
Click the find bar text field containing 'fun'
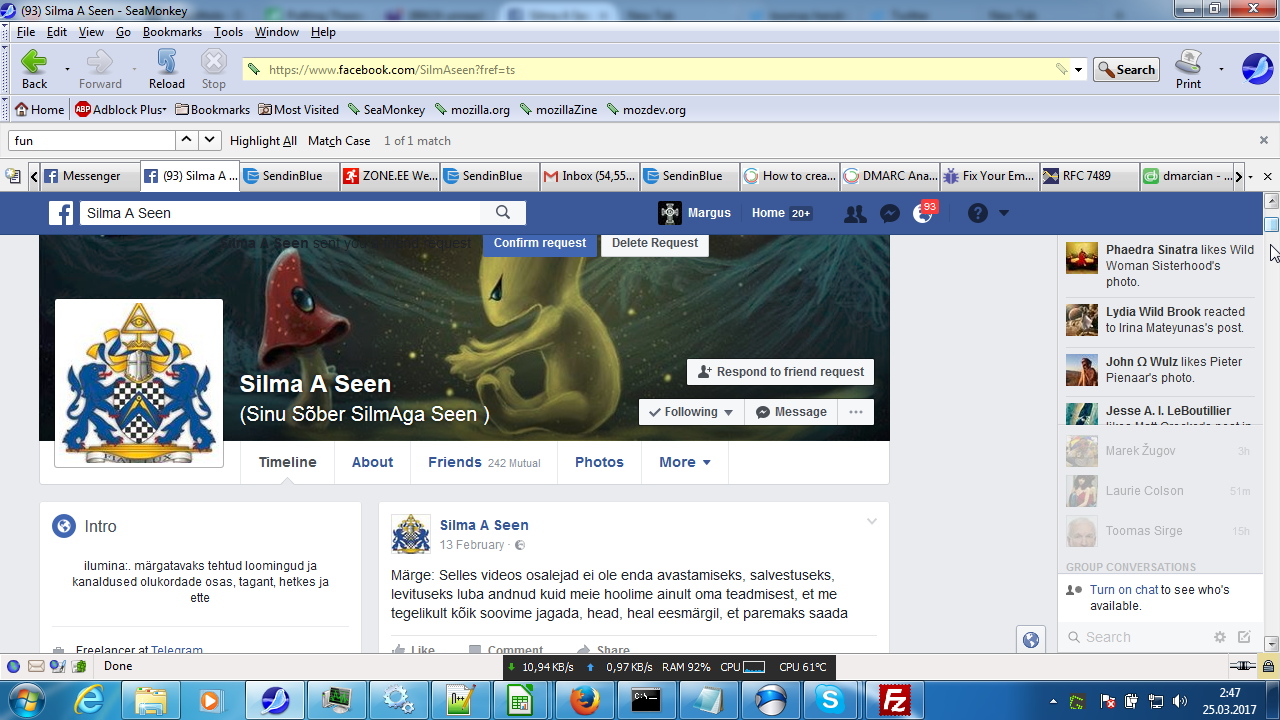[92, 141]
